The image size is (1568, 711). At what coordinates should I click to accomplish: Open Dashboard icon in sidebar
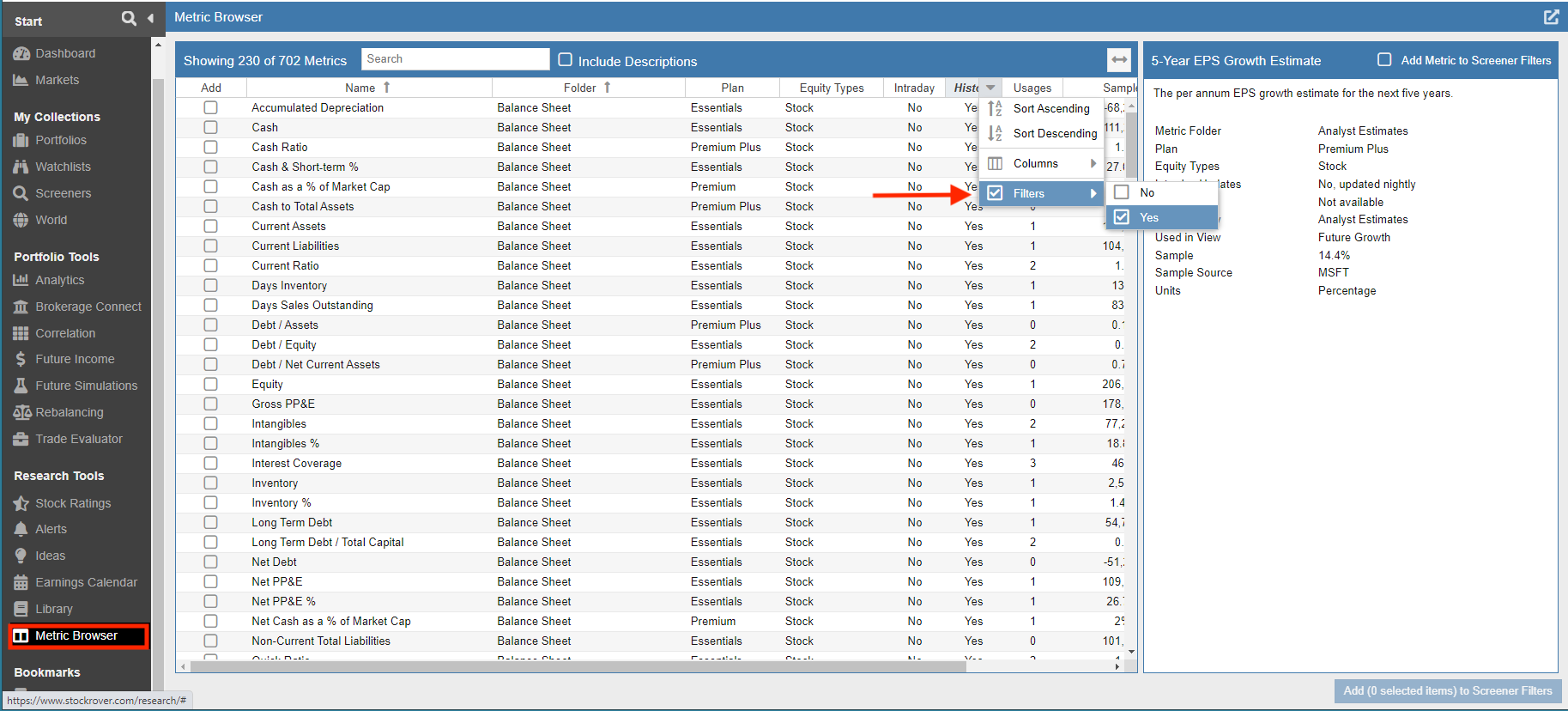coord(21,53)
